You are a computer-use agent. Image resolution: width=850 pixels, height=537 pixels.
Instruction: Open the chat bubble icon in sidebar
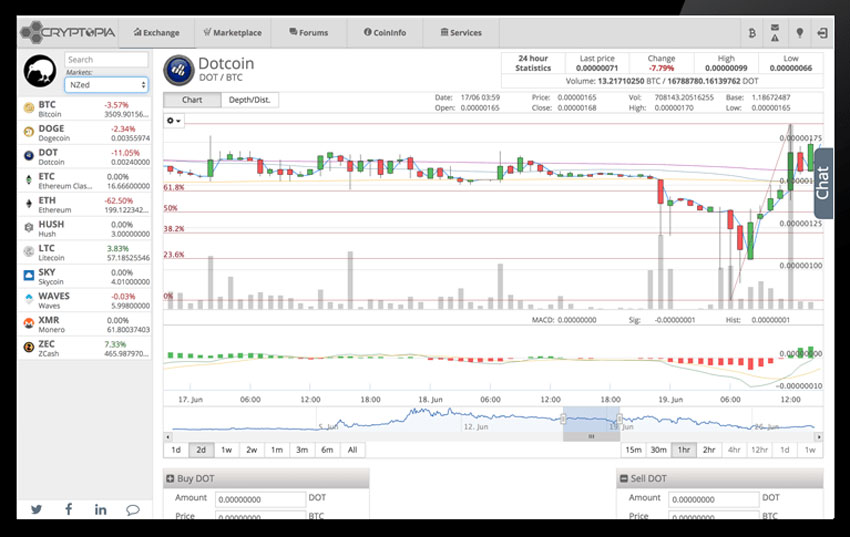[133, 509]
